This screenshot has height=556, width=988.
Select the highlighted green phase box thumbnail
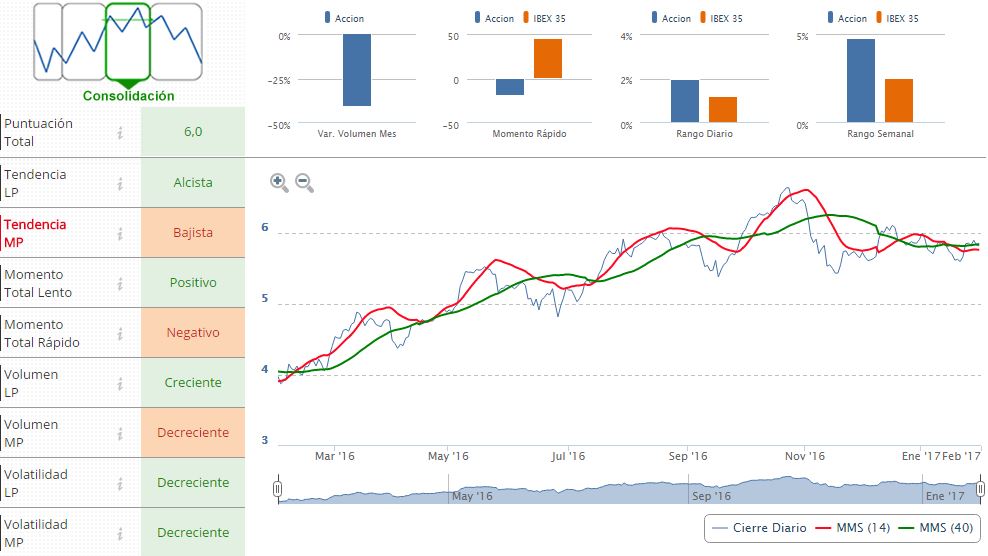point(127,42)
